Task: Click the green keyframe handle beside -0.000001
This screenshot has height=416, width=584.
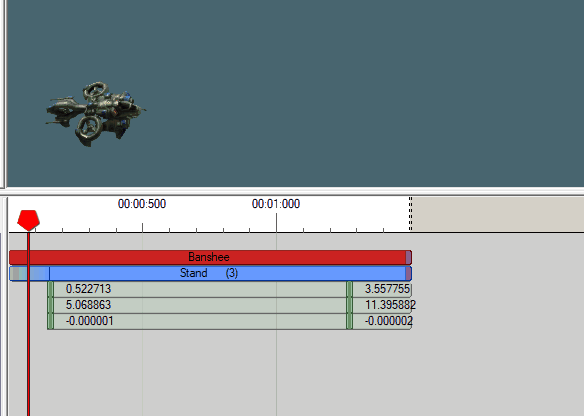Action: coord(51,321)
